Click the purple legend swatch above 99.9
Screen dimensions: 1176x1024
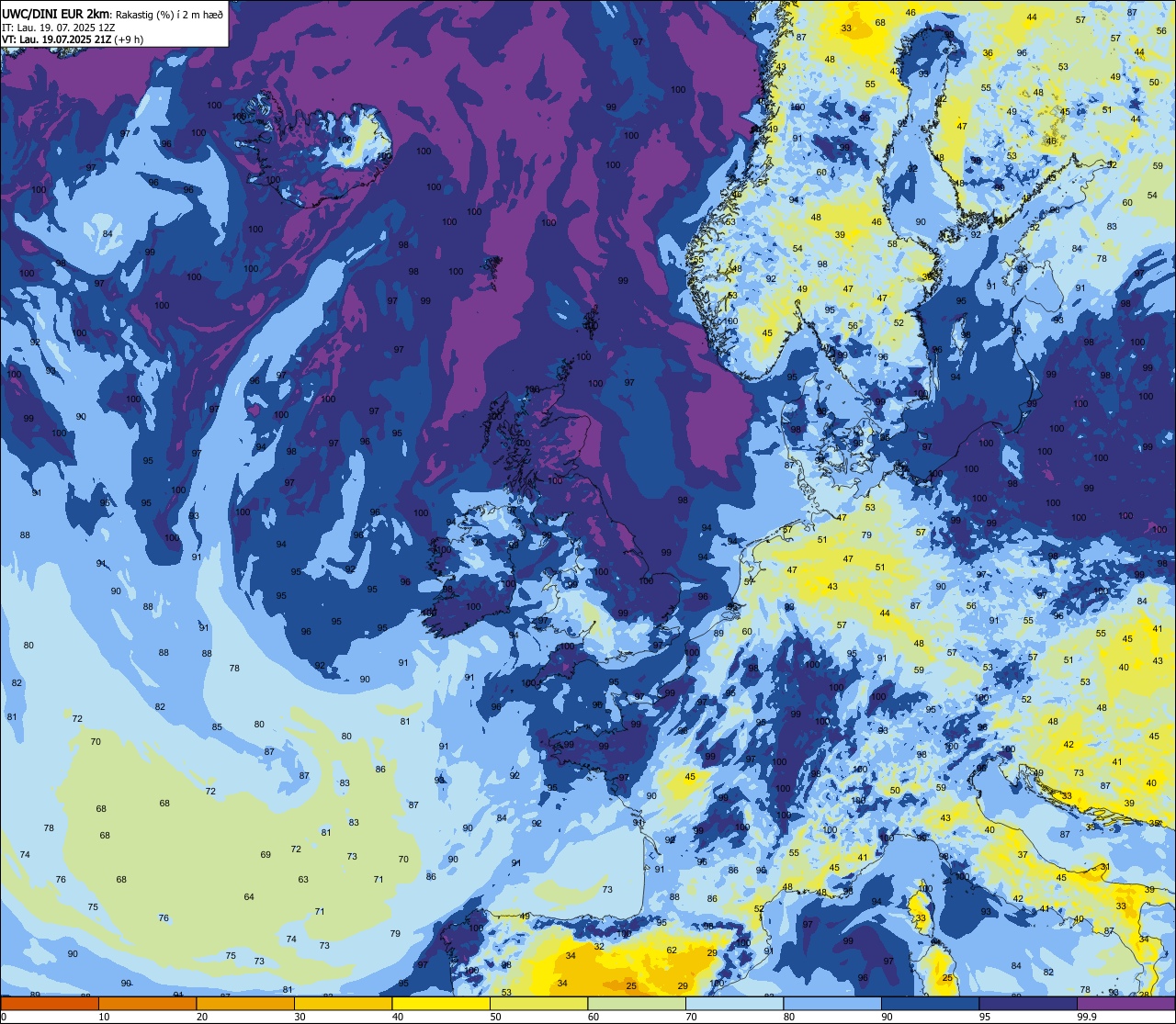tap(1126, 1003)
